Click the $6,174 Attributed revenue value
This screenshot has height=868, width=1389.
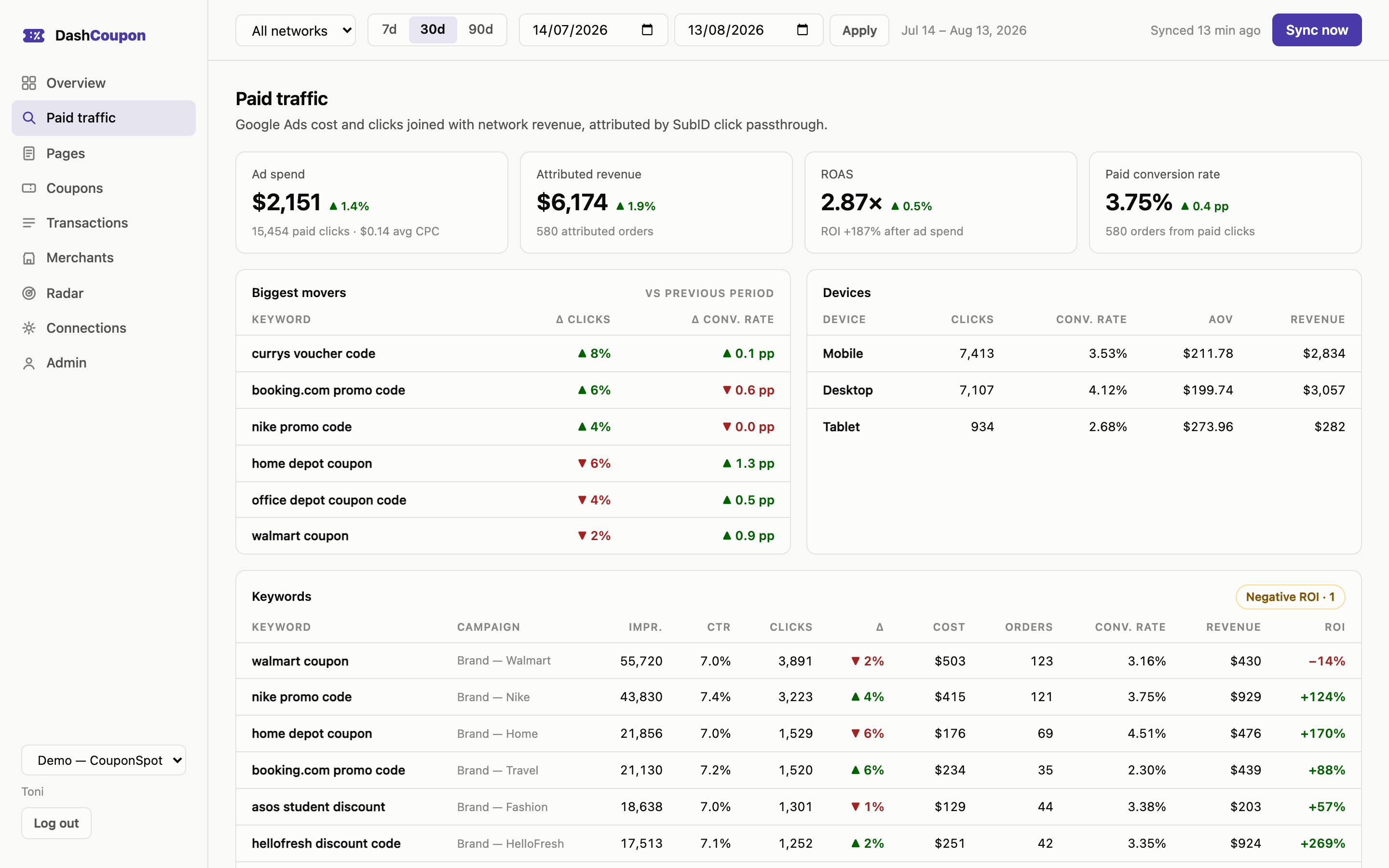click(x=572, y=202)
